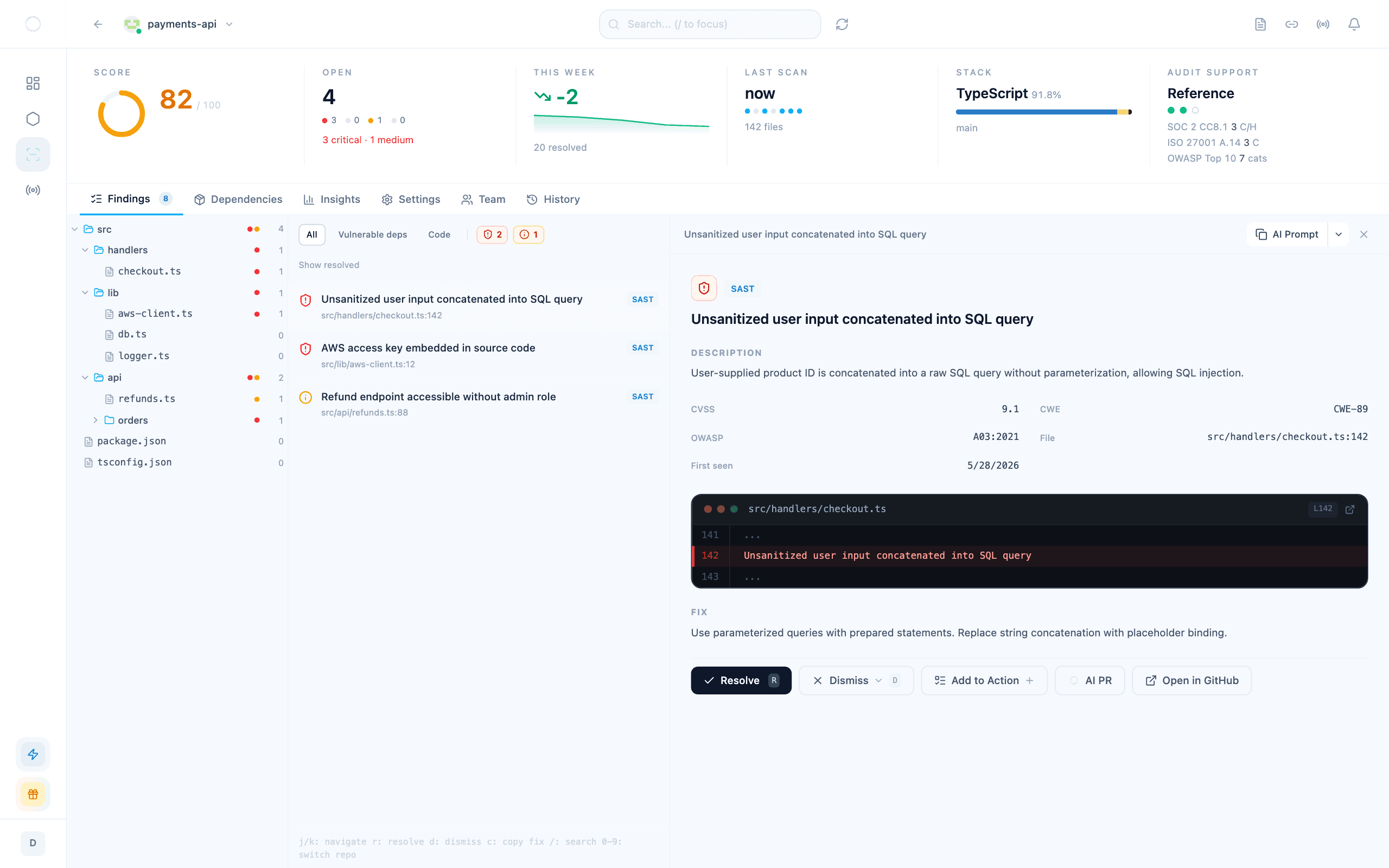The width and height of the screenshot is (1389, 868).
Task: Open the SQL query finding in list
Action: [477, 307]
